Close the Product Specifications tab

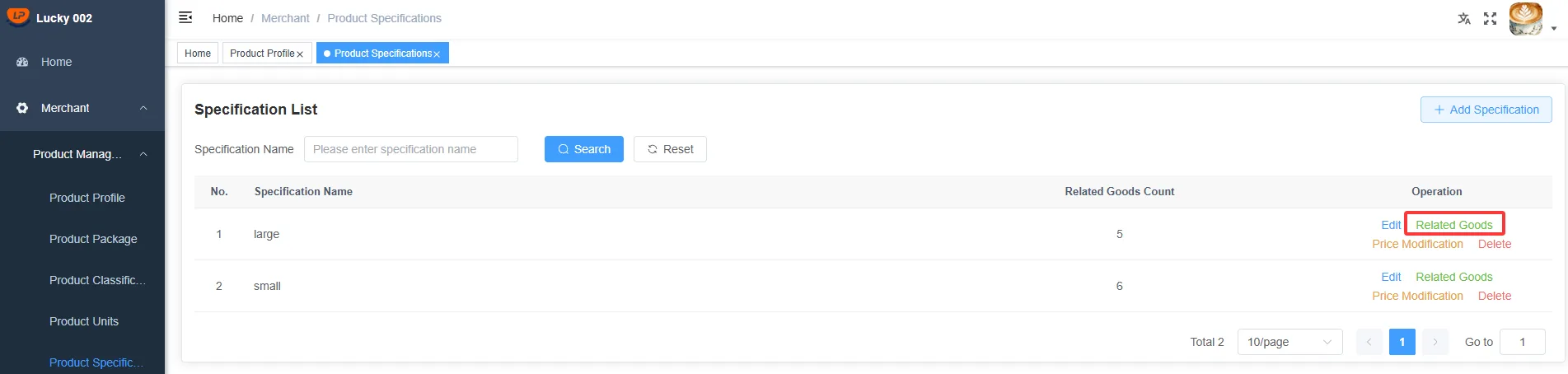pyautogui.click(x=437, y=54)
